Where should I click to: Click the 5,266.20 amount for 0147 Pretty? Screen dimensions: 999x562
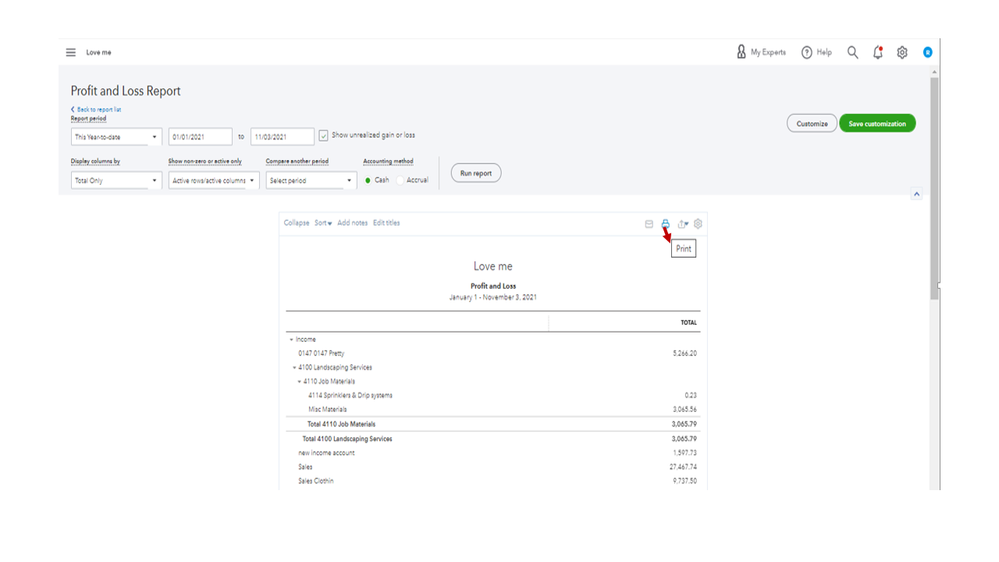684,353
